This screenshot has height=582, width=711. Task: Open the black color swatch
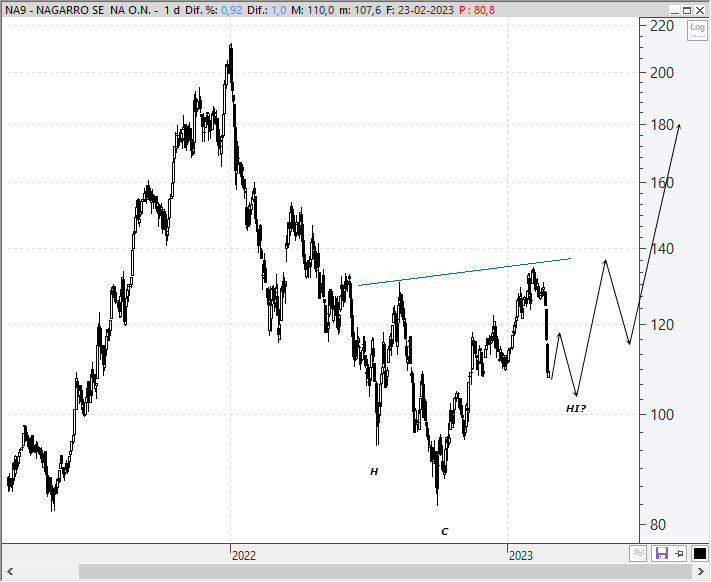(699, 553)
